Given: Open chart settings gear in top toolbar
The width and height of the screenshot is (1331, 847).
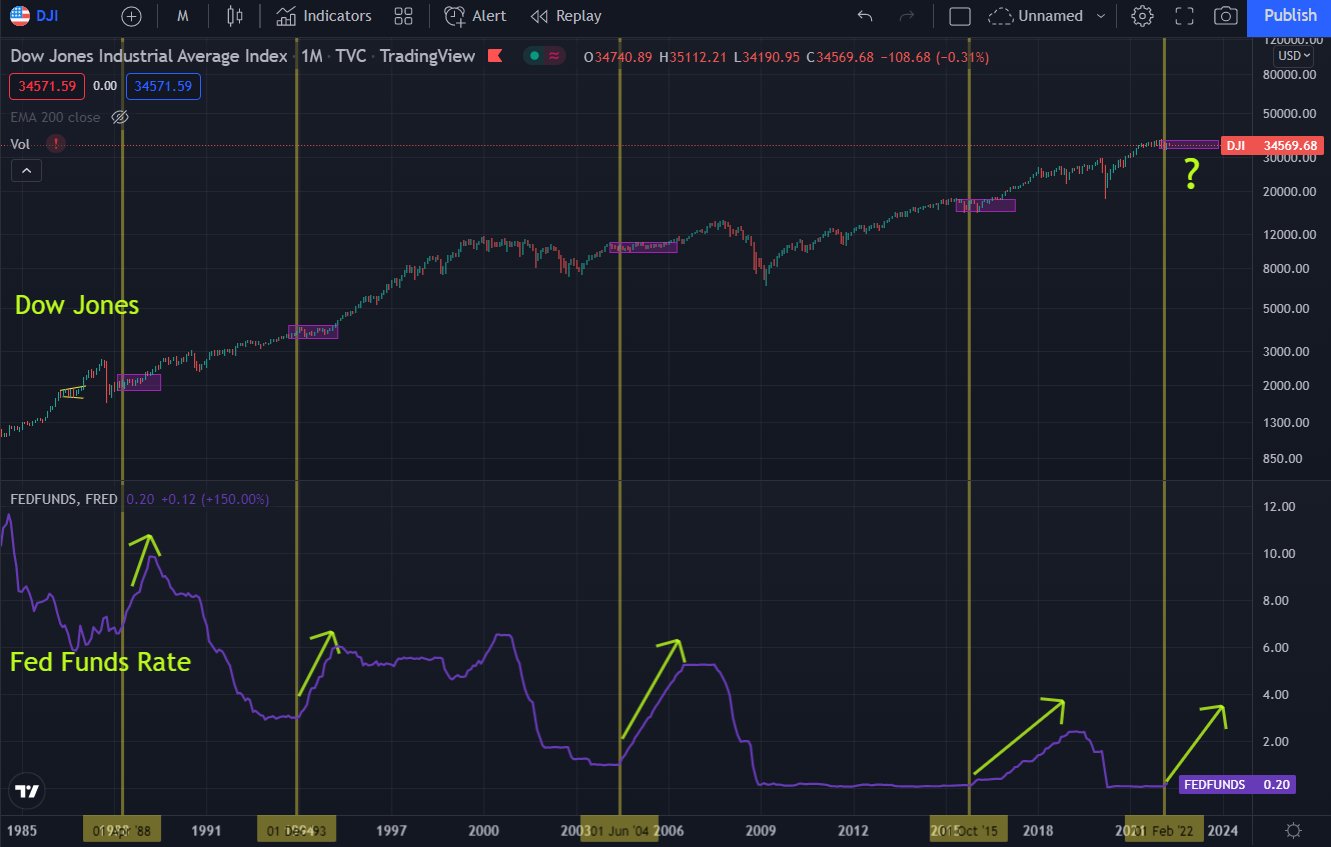Looking at the screenshot, I should pyautogui.click(x=1142, y=16).
